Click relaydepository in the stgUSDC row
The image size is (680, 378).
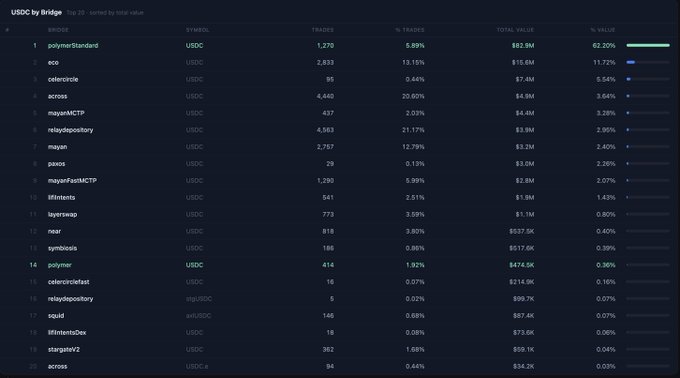click(x=70, y=299)
